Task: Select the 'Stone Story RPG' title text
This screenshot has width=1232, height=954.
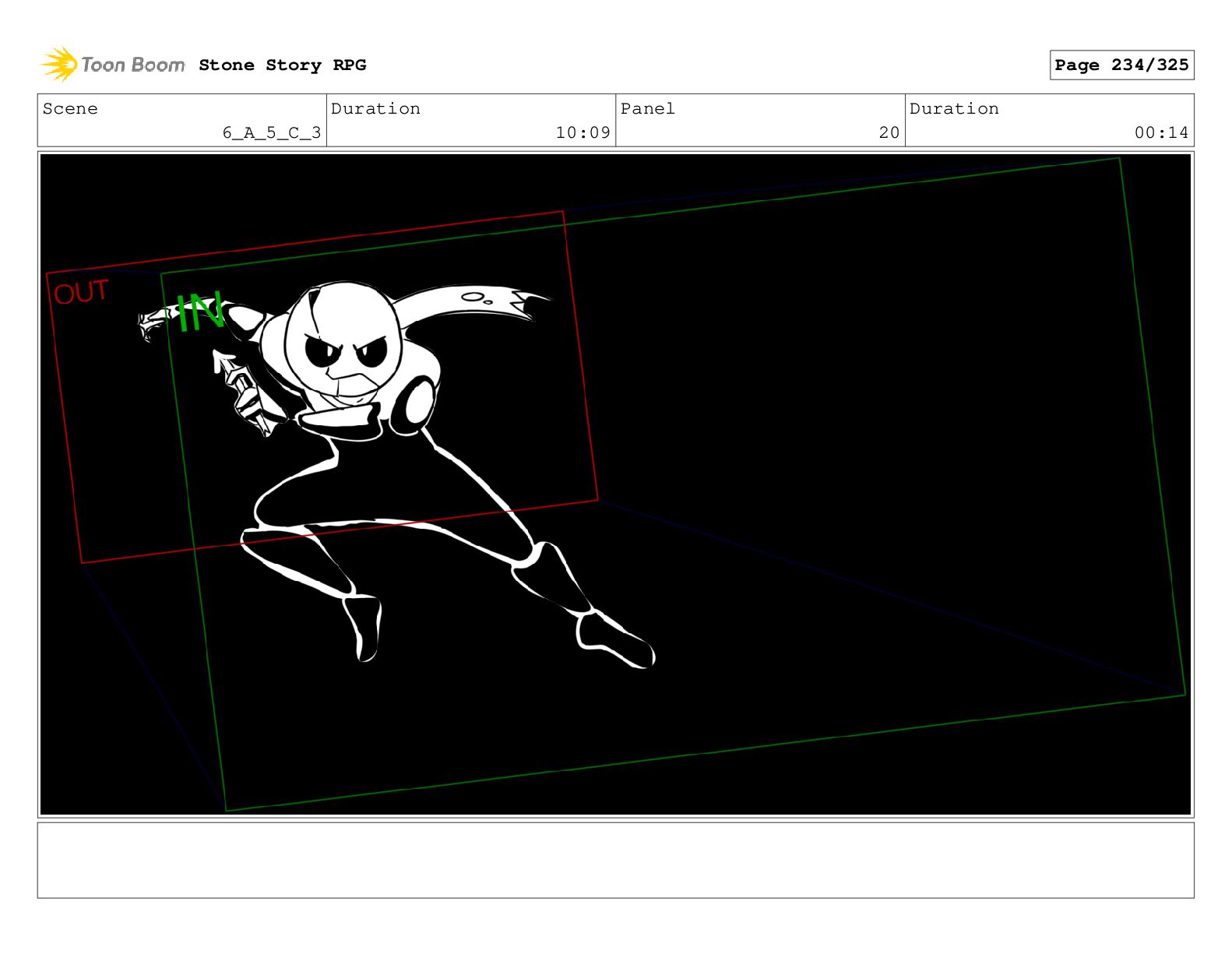Action: click(282, 65)
